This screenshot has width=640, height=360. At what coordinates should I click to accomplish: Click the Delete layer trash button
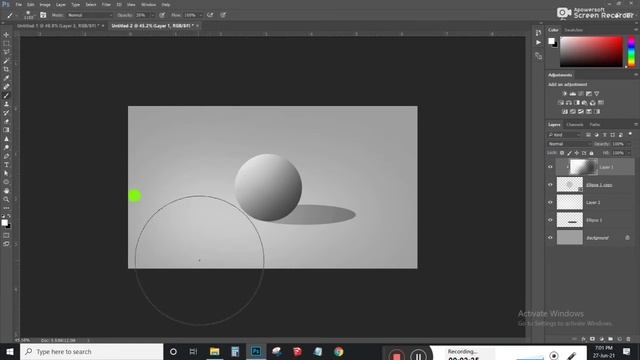pos(628,339)
